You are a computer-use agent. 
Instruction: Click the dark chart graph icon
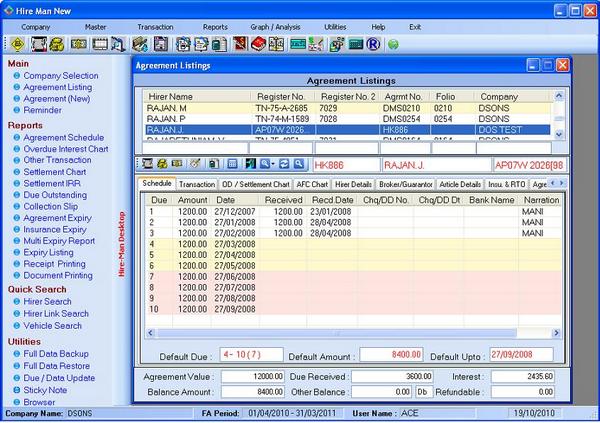tap(251, 164)
